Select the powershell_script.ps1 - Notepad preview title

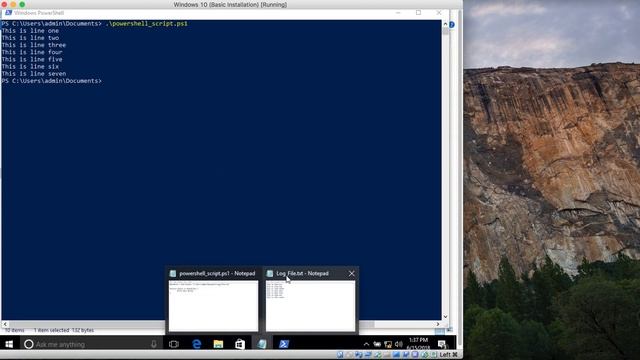pyautogui.click(x=217, y=273)
